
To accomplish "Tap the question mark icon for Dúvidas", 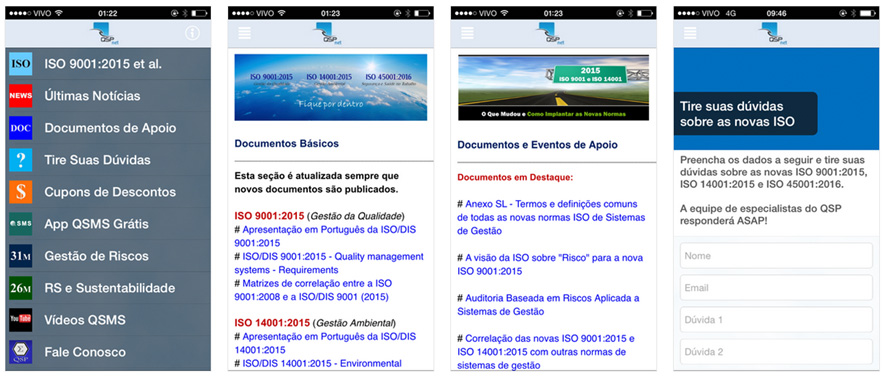I will tap(21, 160).
